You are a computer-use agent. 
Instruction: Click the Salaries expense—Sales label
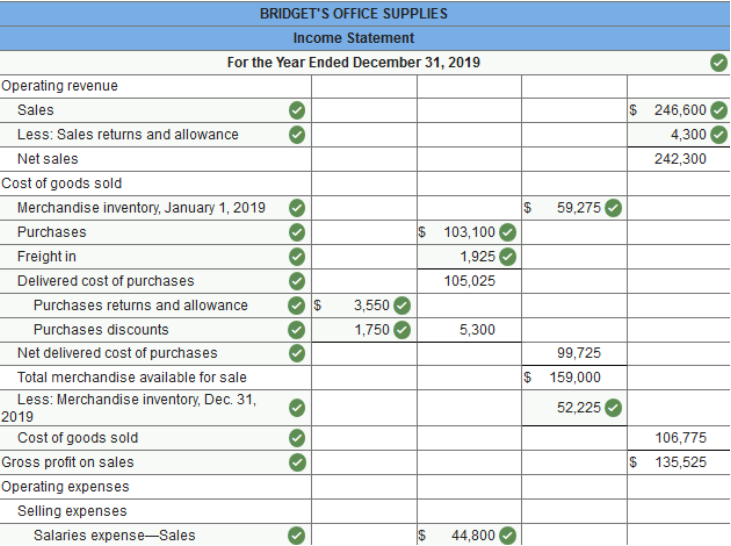pyautogui.click(x=115, y=535)
